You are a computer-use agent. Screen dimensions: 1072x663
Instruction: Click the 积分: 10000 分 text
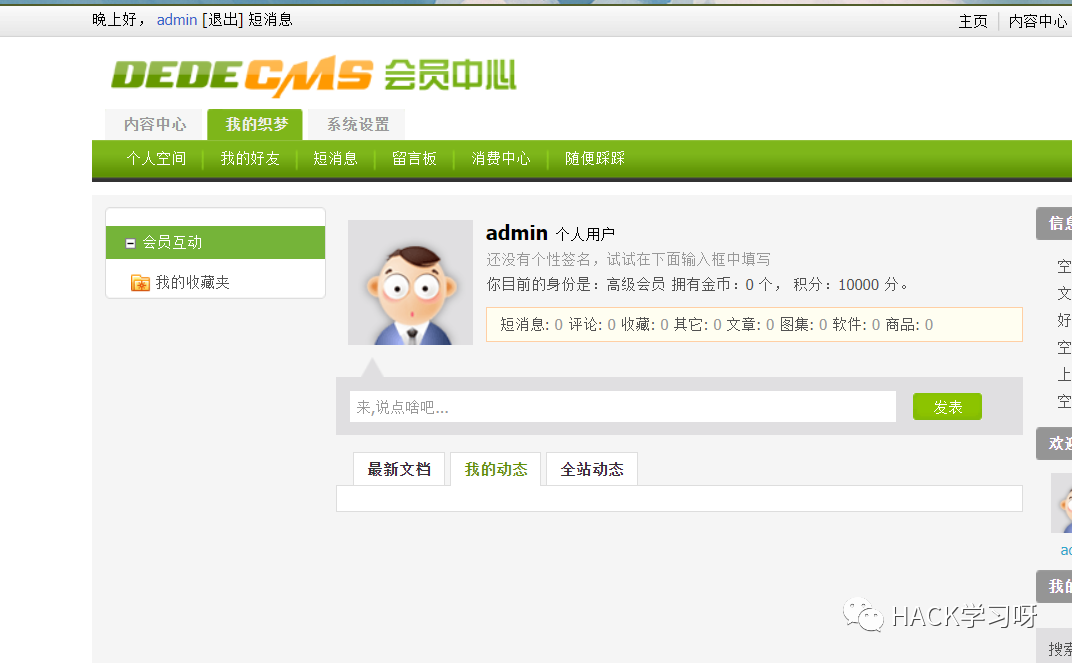[850, 284]
